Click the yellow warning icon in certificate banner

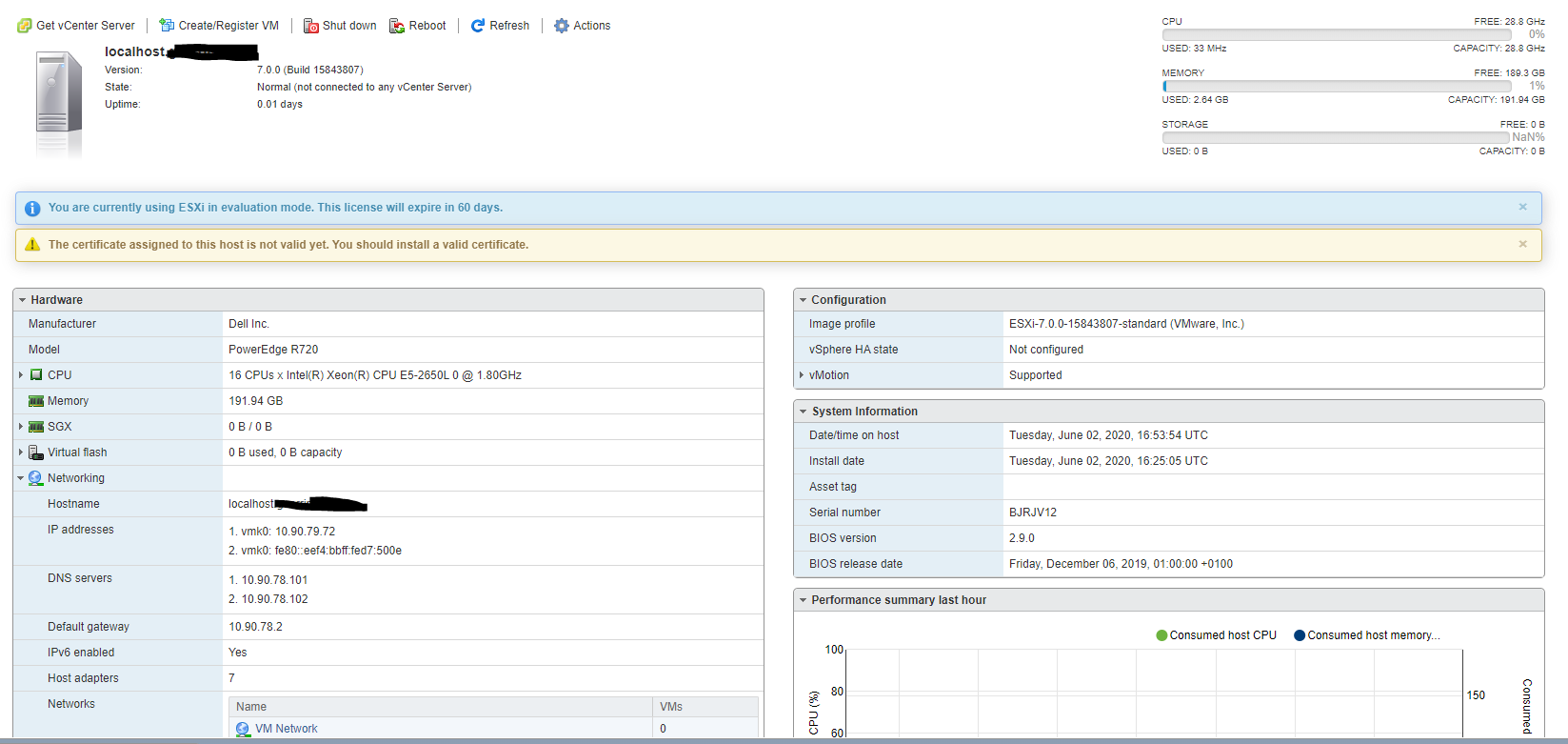tap(32, 245)
